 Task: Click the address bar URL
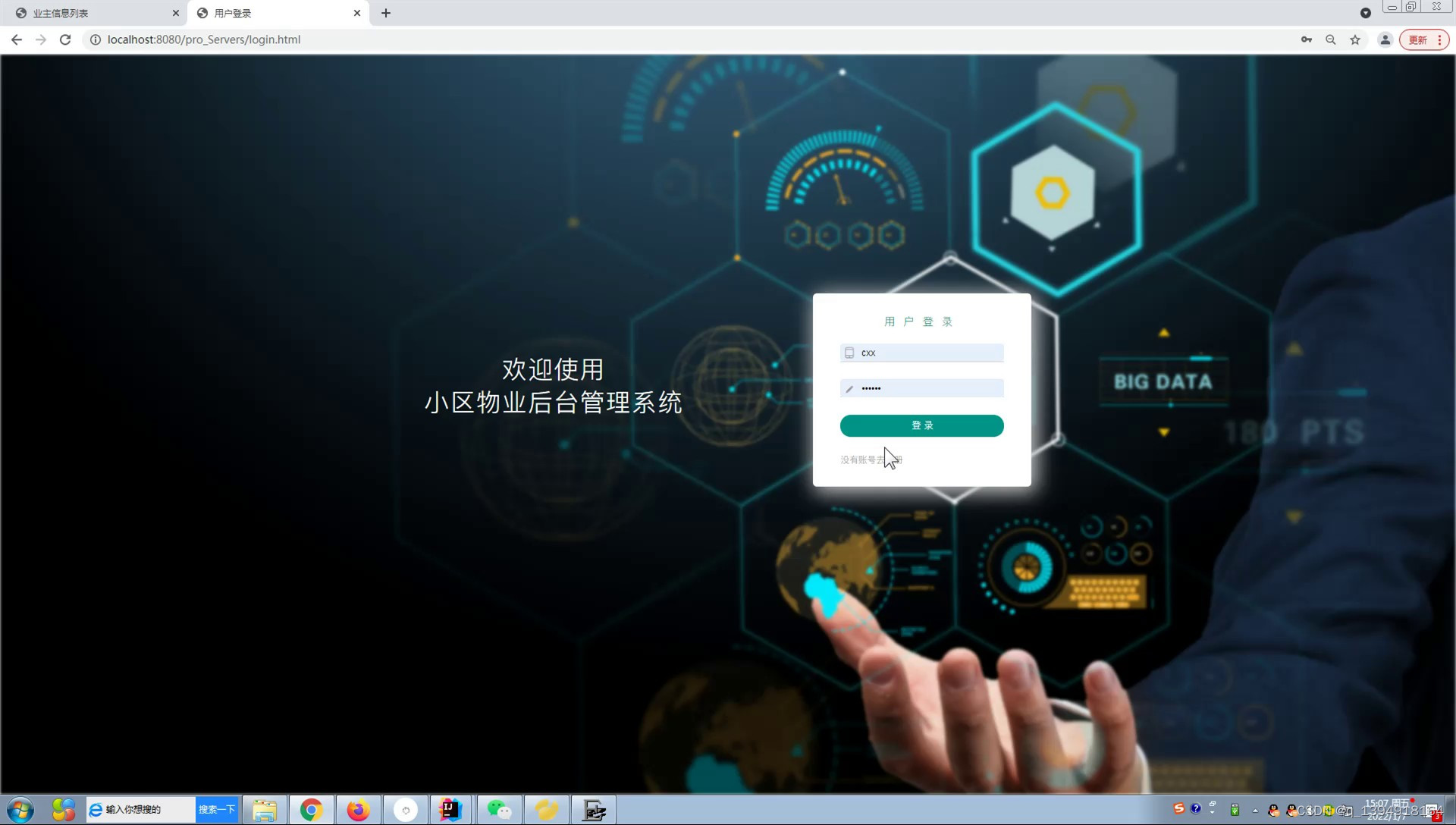(x=204, y=39)
